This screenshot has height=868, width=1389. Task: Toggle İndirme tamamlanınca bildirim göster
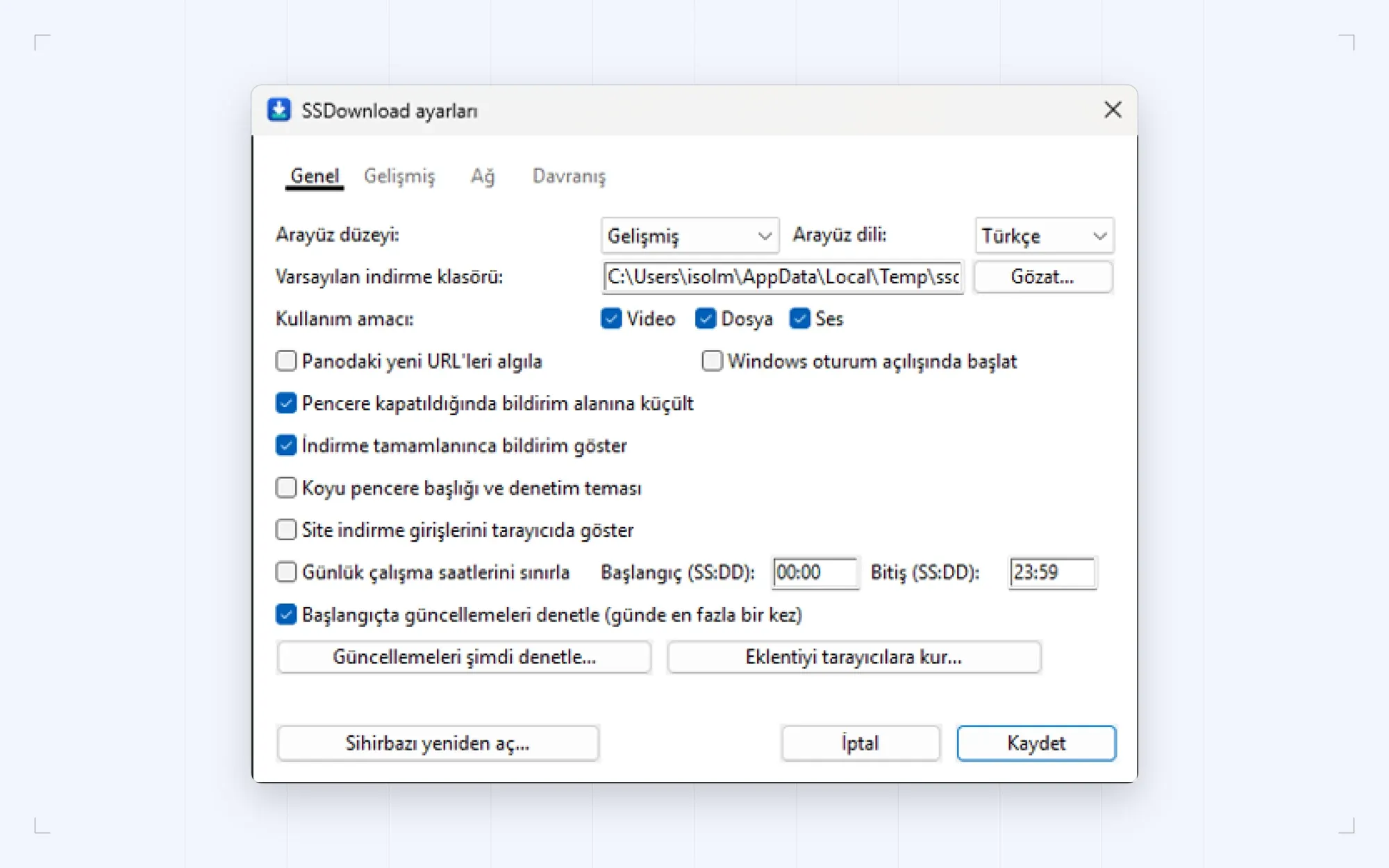pyautogui.click(x=286, y=445)
